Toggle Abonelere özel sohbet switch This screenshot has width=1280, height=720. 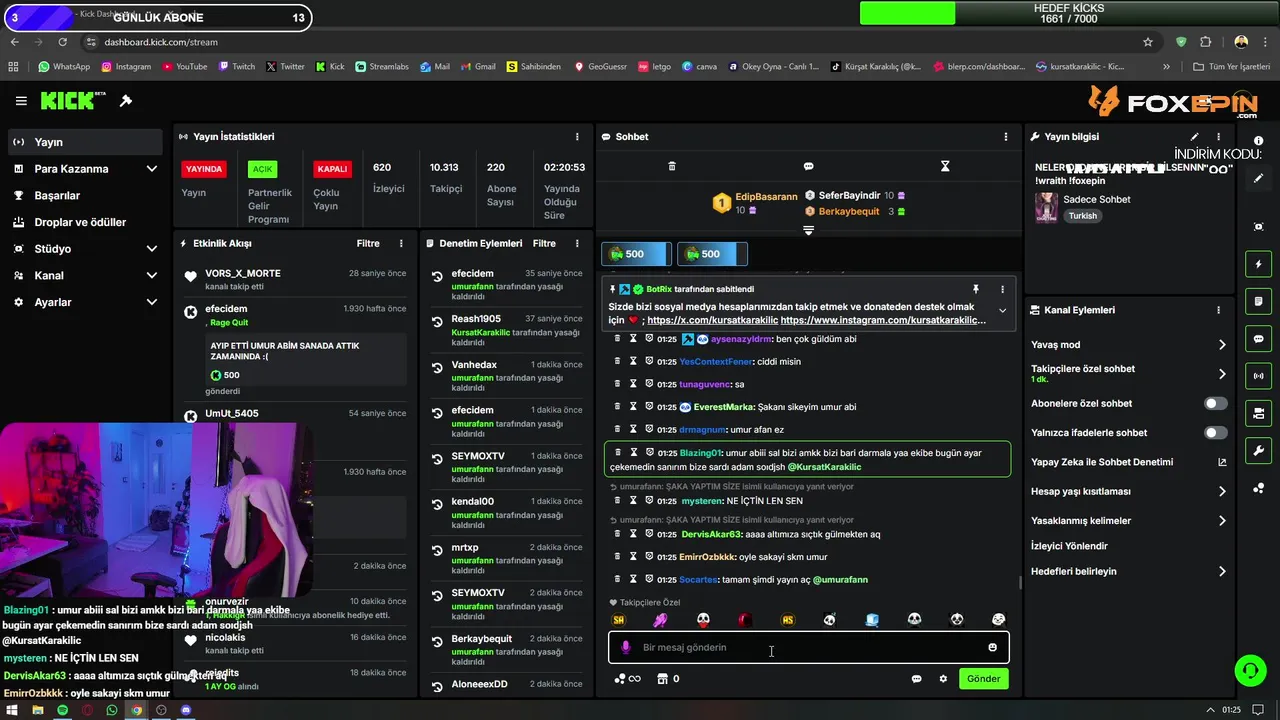coord(1215,403)
